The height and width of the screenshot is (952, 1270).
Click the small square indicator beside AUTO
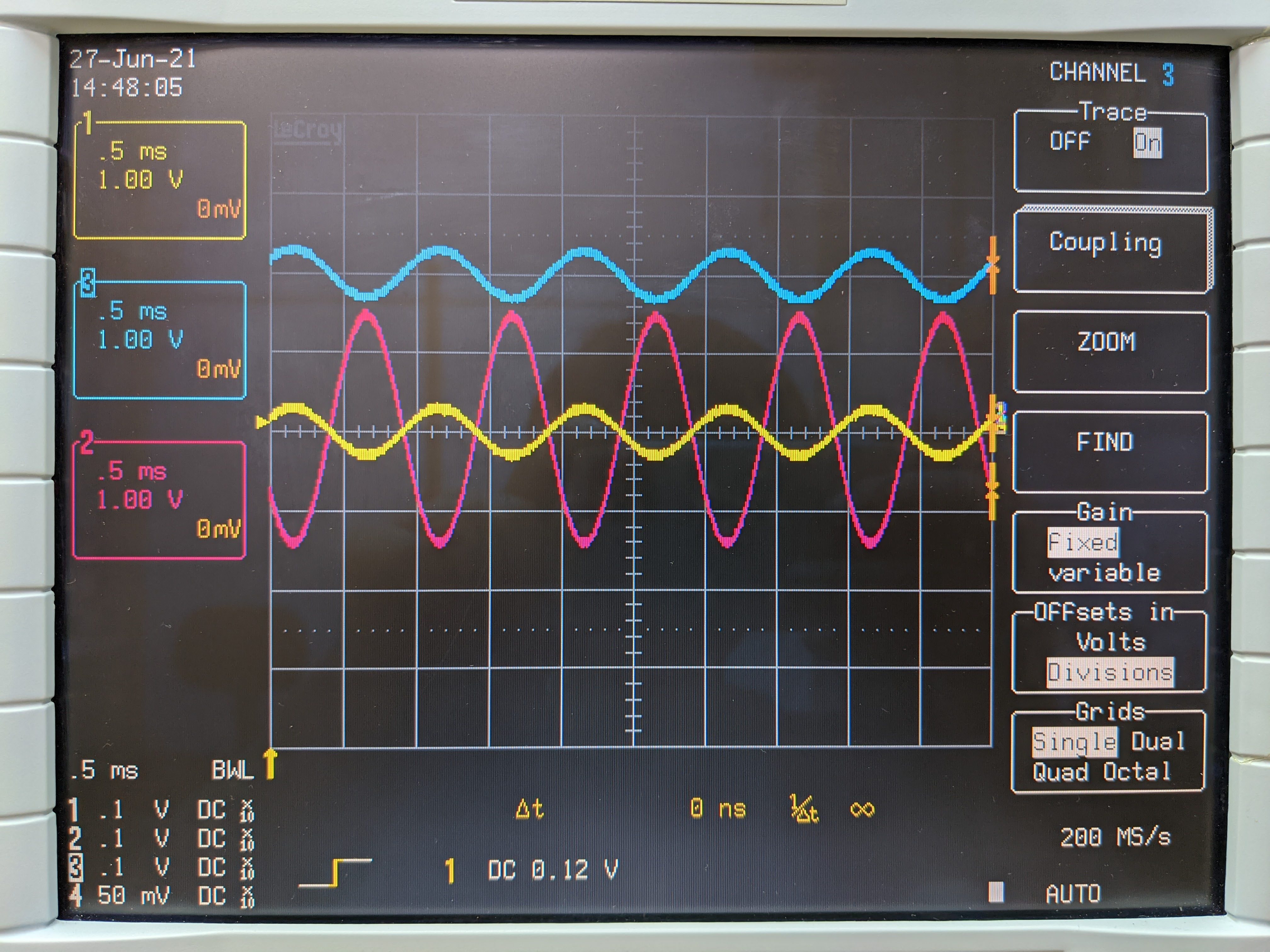click(996, 892)
